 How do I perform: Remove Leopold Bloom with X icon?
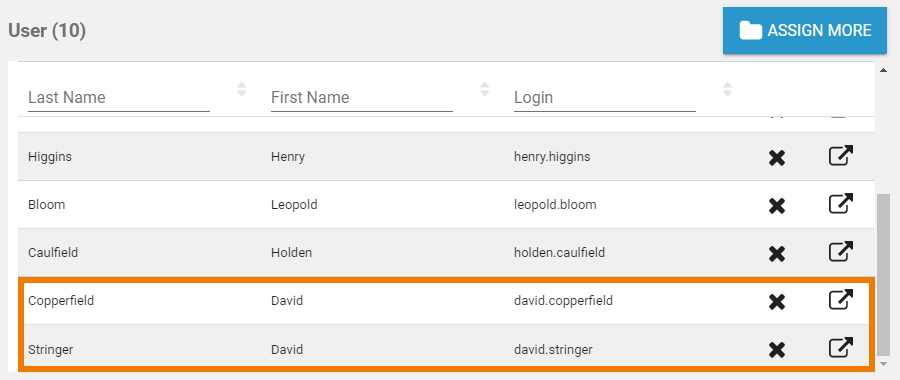pos(777,205)
